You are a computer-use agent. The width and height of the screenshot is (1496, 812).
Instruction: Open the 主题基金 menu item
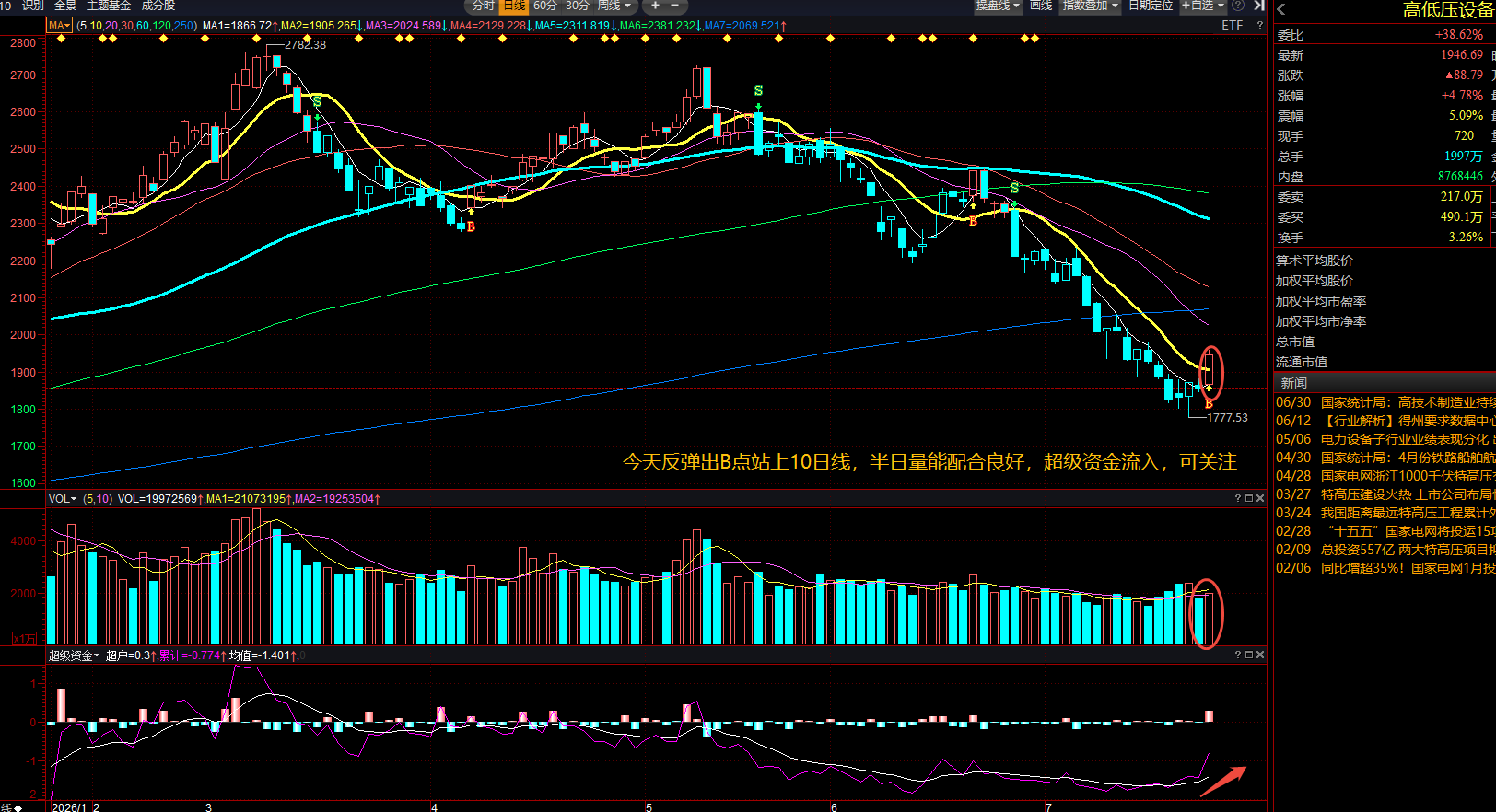109,6
